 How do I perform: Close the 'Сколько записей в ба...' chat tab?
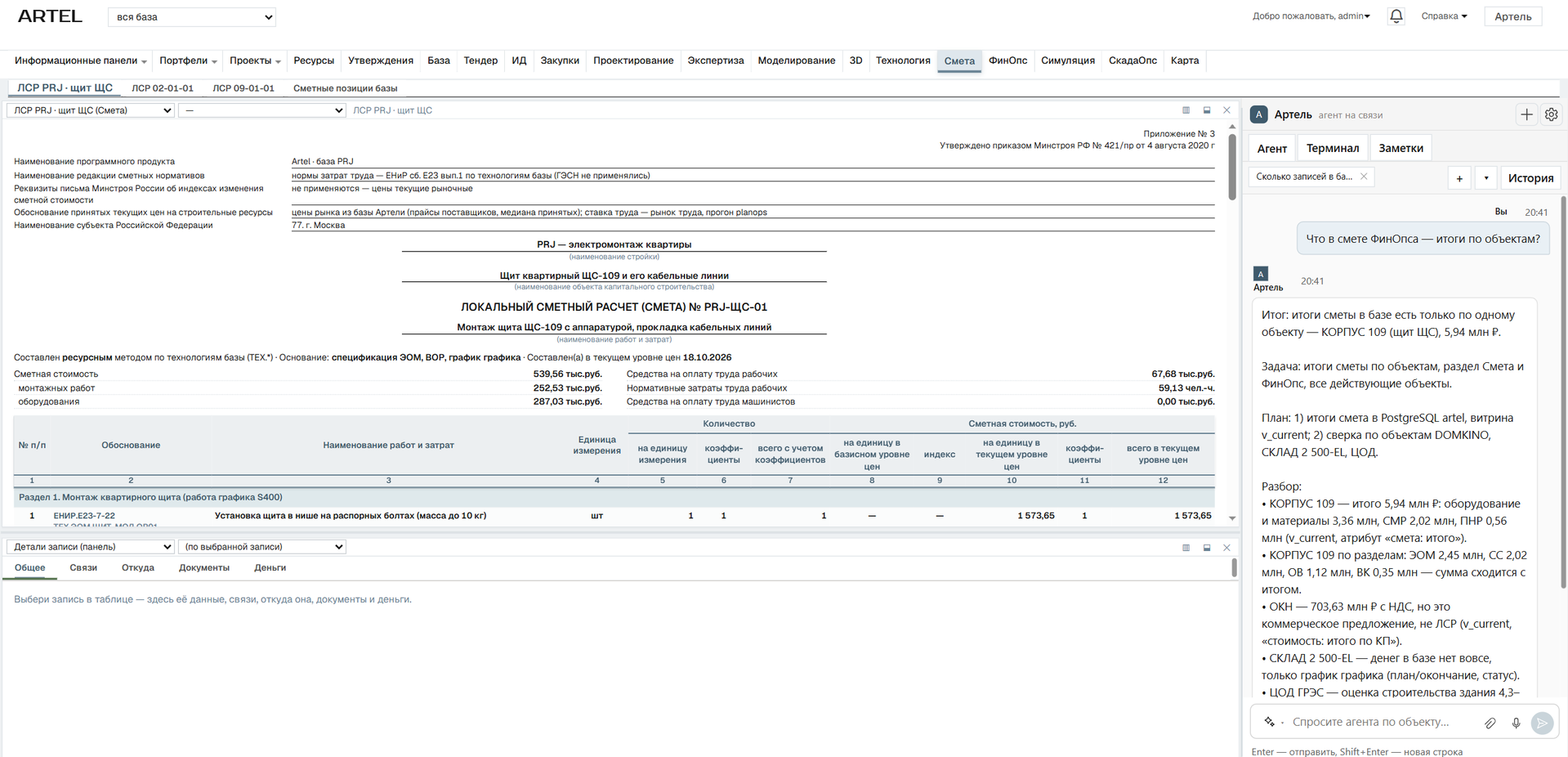point(1364,177)
